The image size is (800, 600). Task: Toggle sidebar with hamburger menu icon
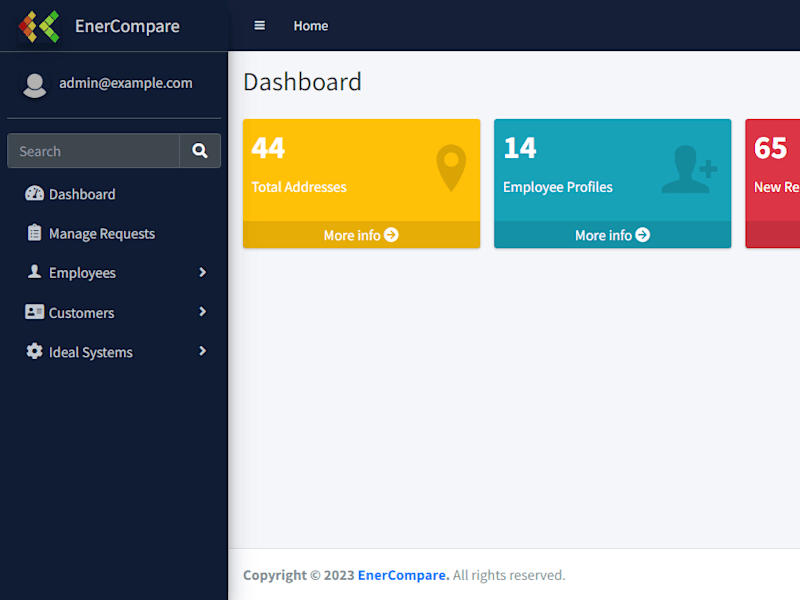[x=259, y=26]
